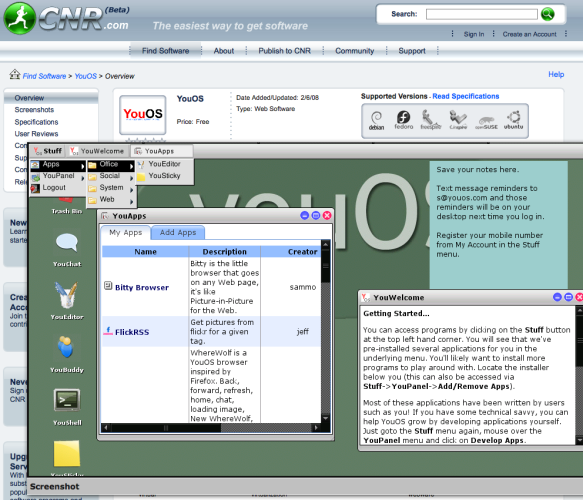Click the YouApps vertical scrollbar down arrow

click(326, 419)
